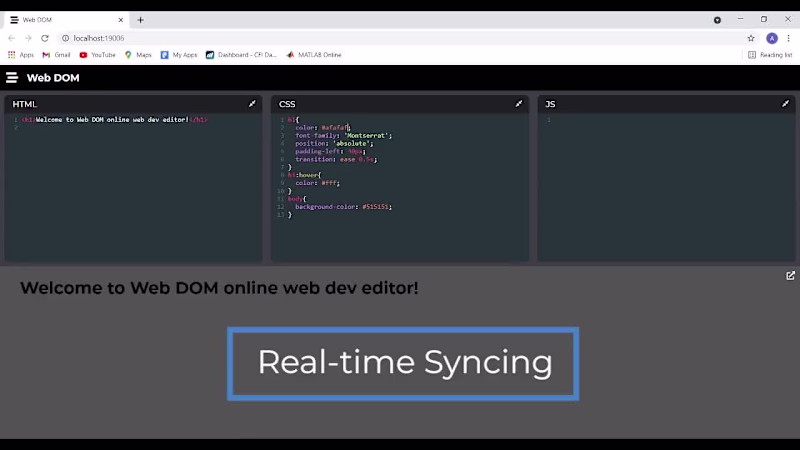Screen dimensions: 800x450
Task: Open the My Apps bookmark
Action: pos(179,55)
